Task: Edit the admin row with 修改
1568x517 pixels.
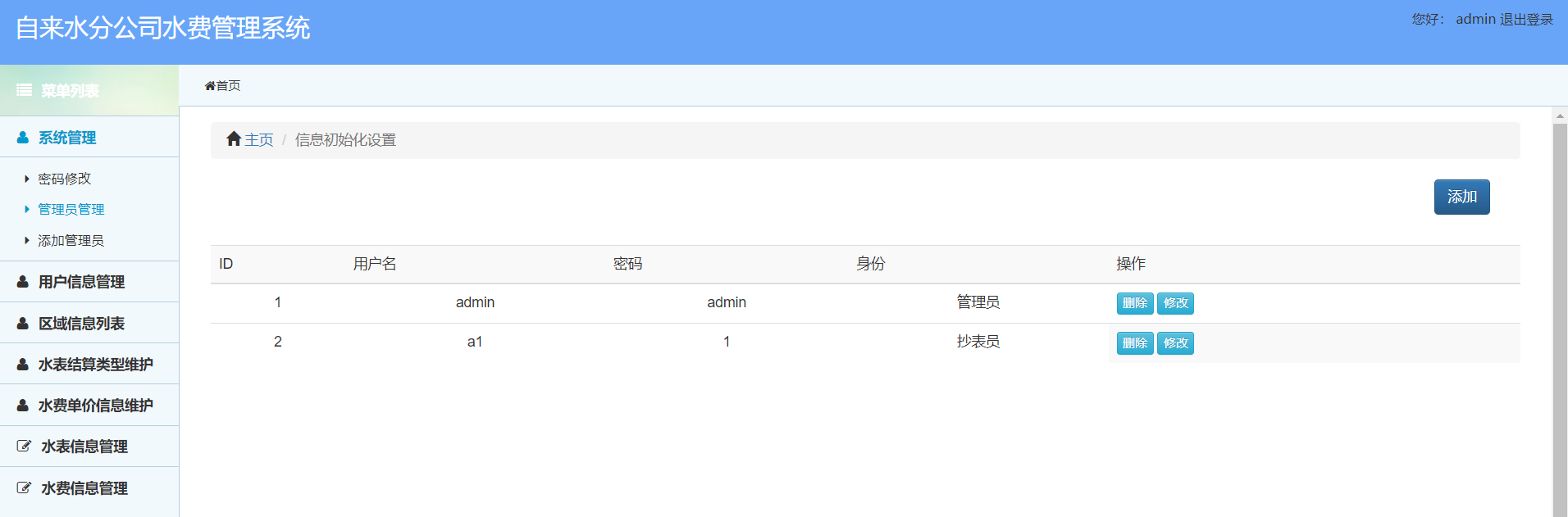Action: click(1175, 303)
